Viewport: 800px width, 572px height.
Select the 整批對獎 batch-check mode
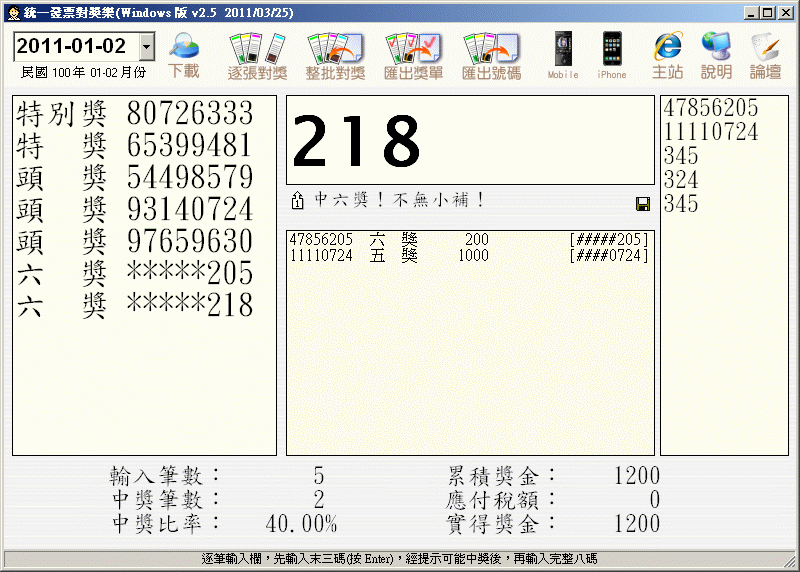335,55
